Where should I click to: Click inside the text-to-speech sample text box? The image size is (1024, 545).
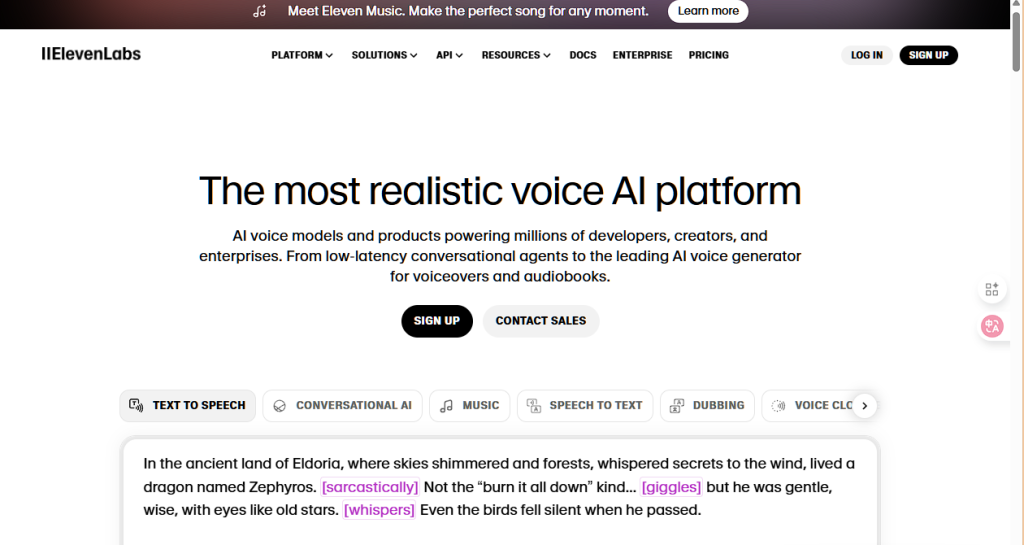pos(500,493)
